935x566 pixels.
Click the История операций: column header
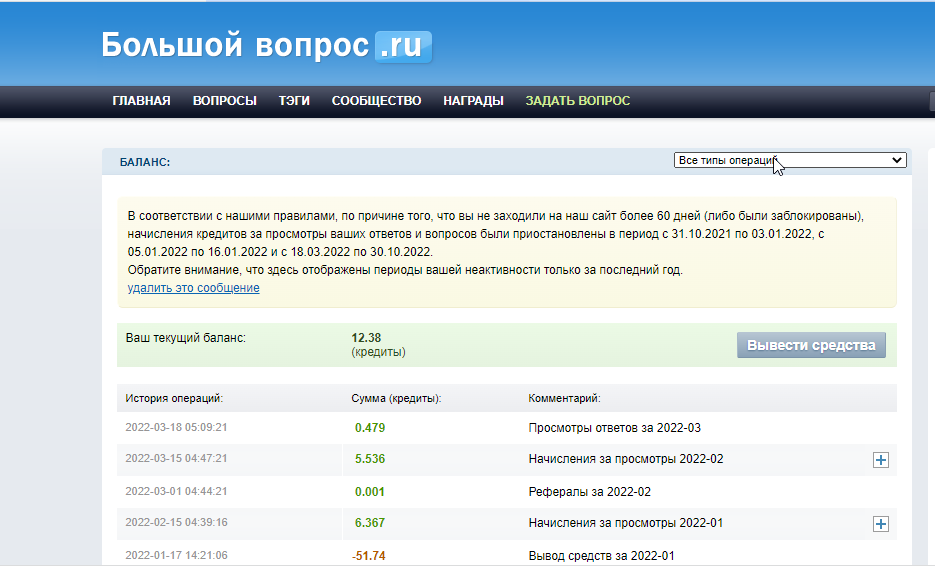[x=174, y=398]
